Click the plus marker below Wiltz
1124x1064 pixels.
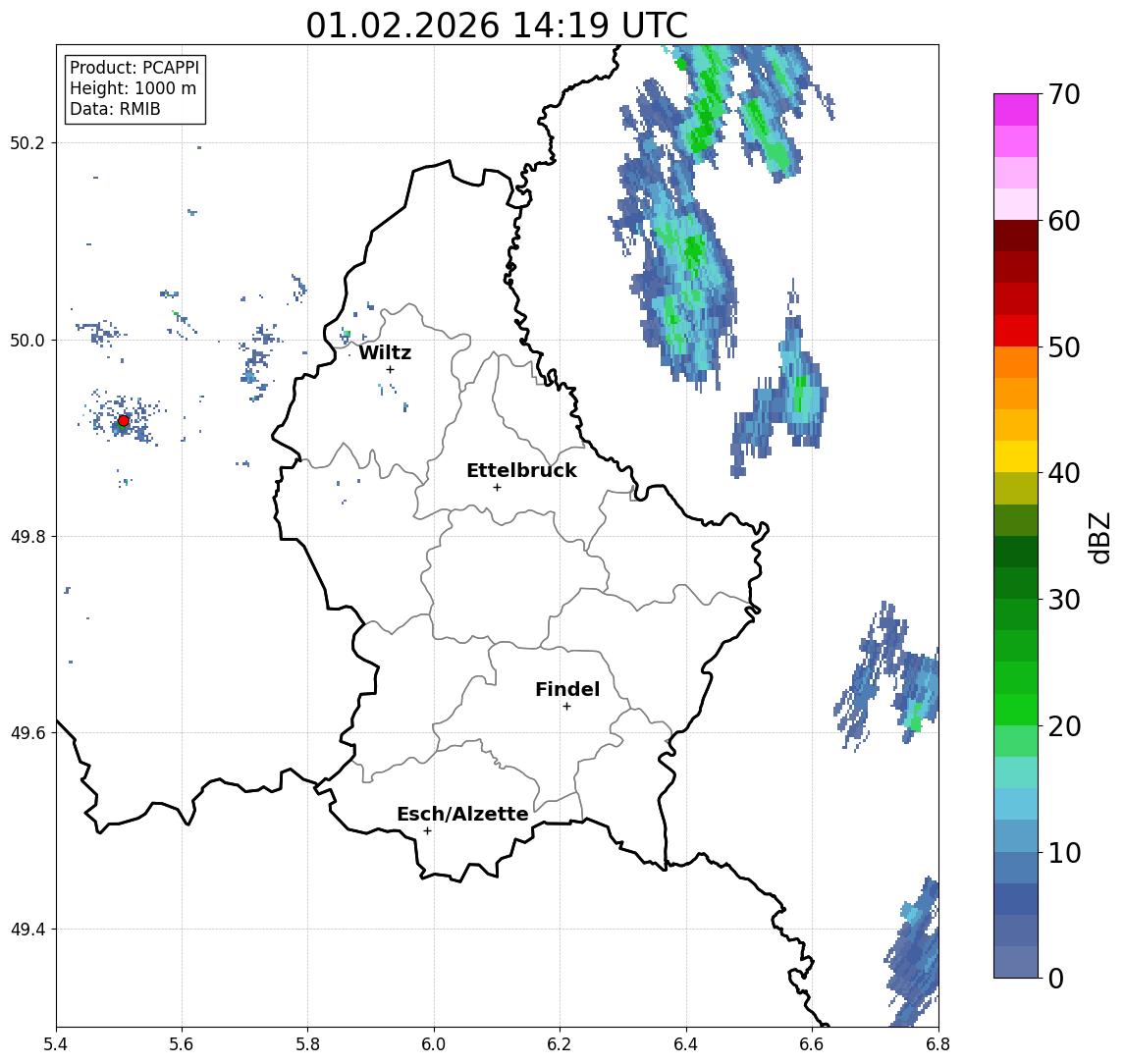(x=390, y=369)
